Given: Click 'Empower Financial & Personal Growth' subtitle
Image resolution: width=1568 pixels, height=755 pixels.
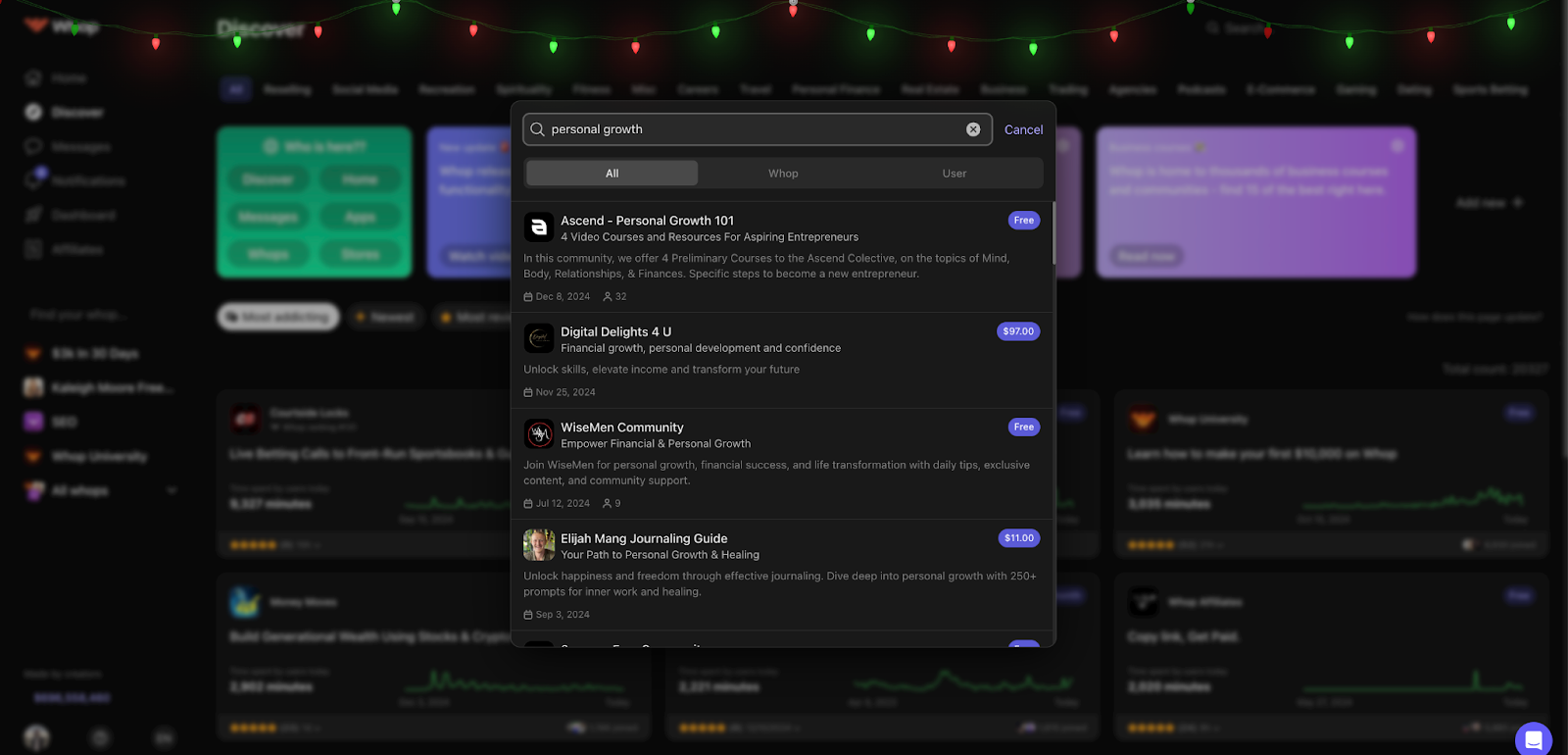Looking at the screenshot, I should click(656, 444).
